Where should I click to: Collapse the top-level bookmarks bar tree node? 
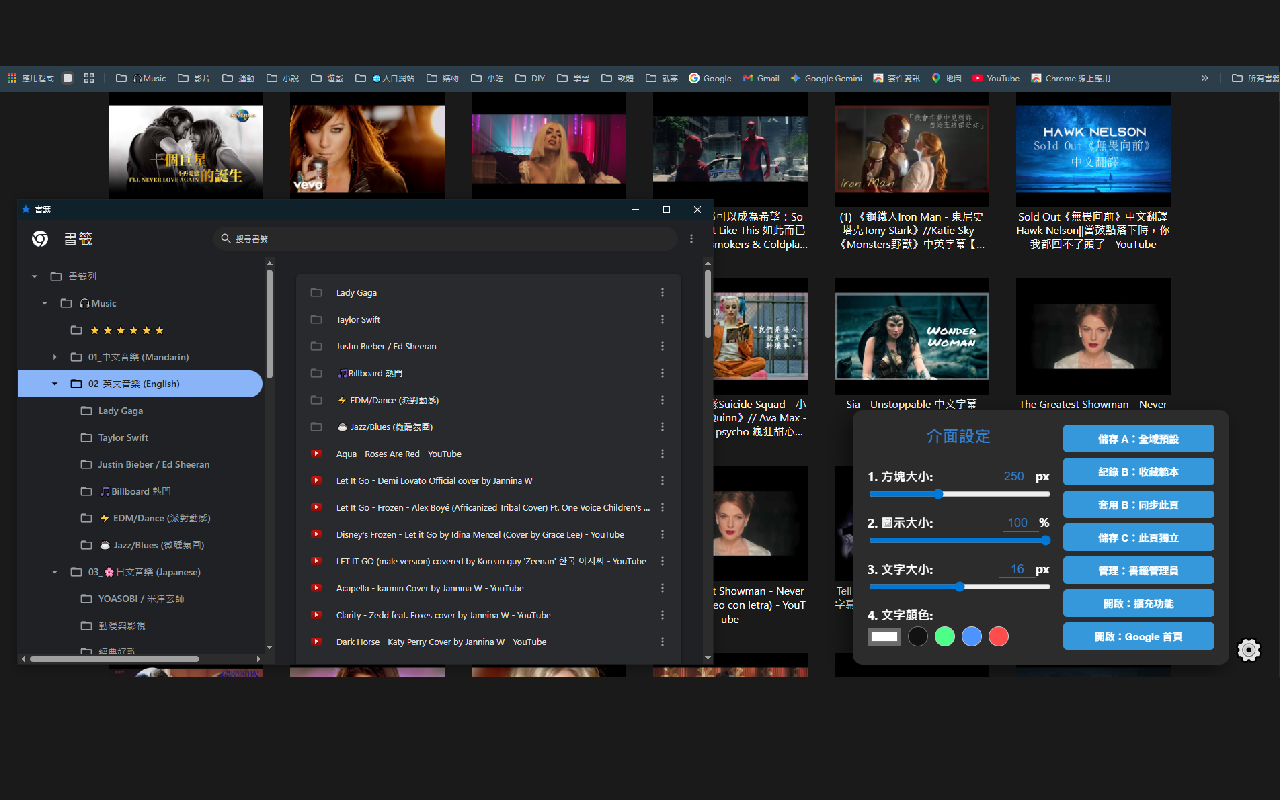34,276
